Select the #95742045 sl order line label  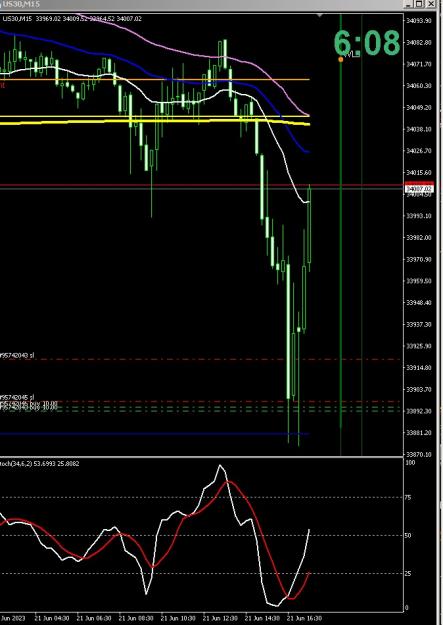(17, 397)
